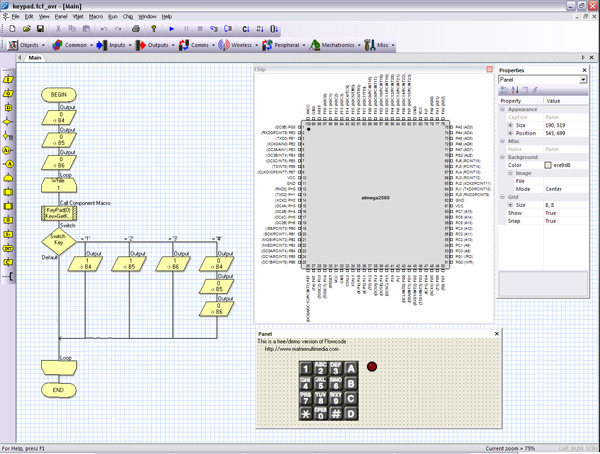Screen dimensions: 600x454
Task: Click the Save file toolbar icon
Action: pyautogui.click(x=40, y=29)
